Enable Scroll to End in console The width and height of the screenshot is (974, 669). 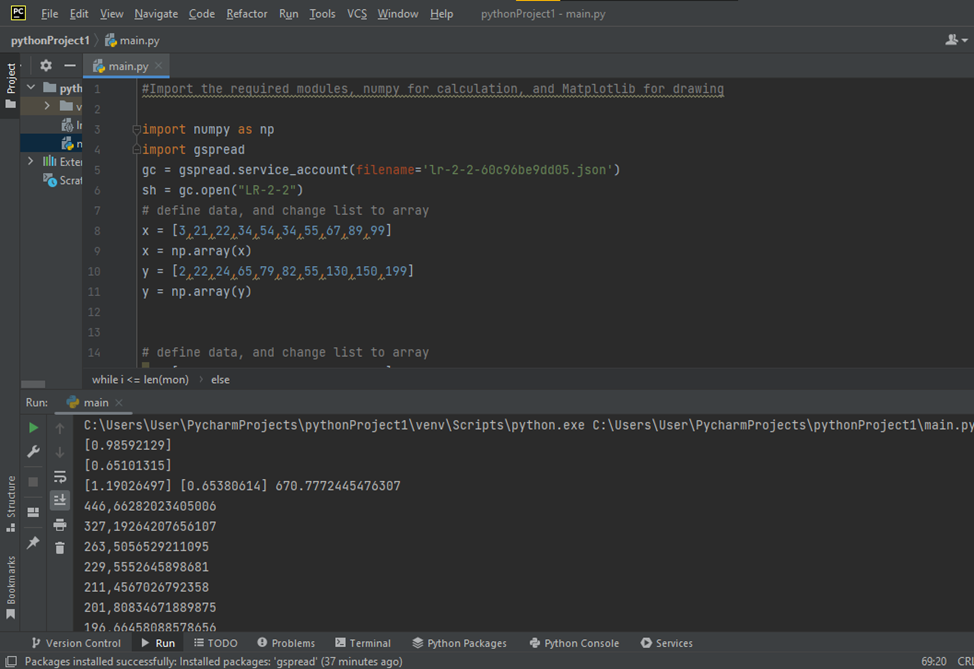(x=60, y=500)
